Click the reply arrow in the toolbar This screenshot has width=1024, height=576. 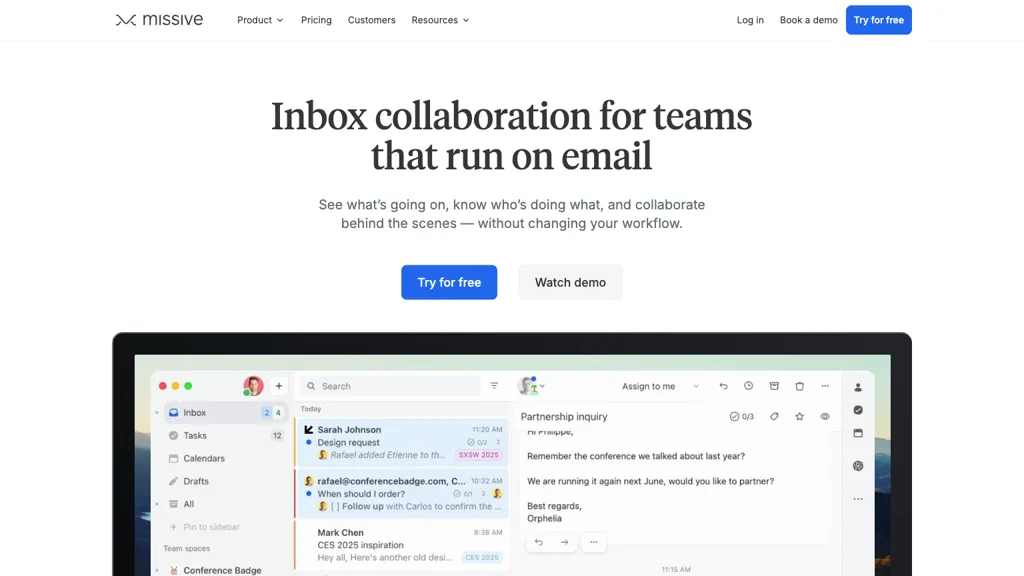pos(723,386)
